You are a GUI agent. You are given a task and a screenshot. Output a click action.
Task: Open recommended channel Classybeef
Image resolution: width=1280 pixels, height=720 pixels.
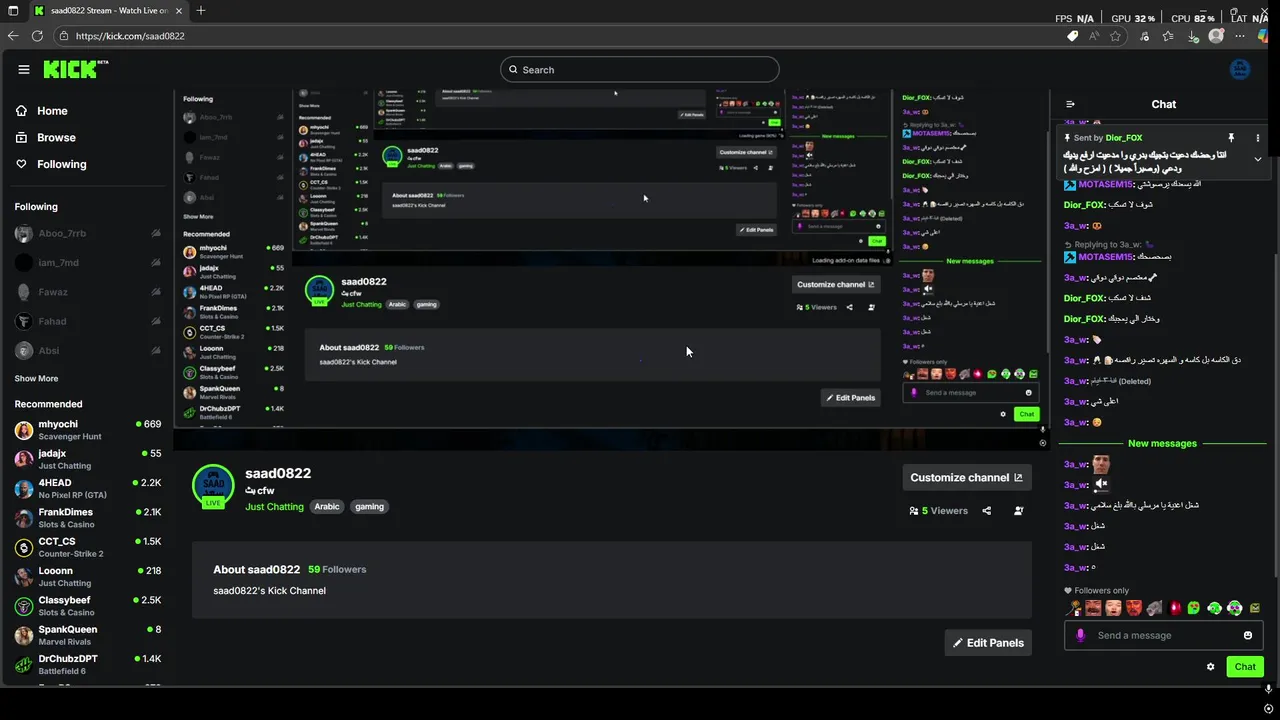[88, 606]
